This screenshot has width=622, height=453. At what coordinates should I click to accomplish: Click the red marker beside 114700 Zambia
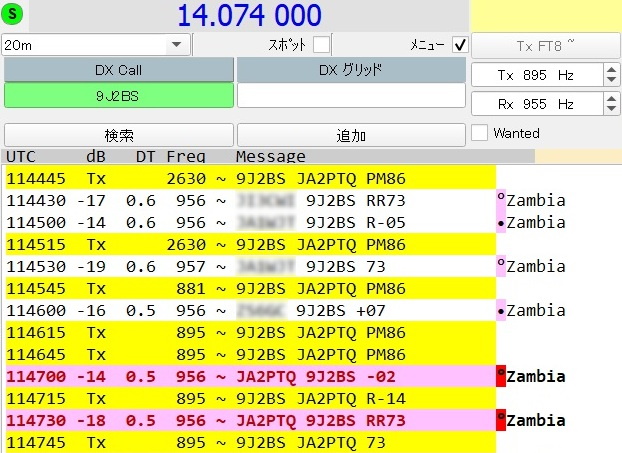[501, 376]
